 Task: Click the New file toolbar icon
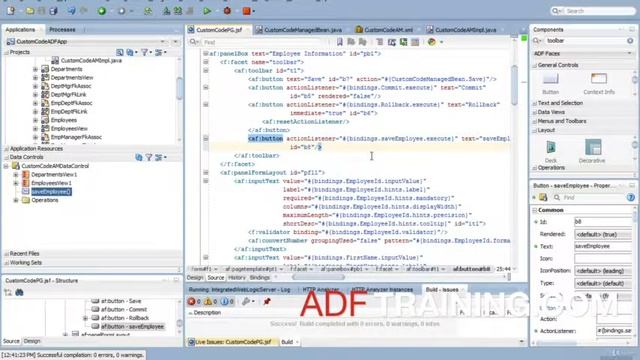pos(11,11)
